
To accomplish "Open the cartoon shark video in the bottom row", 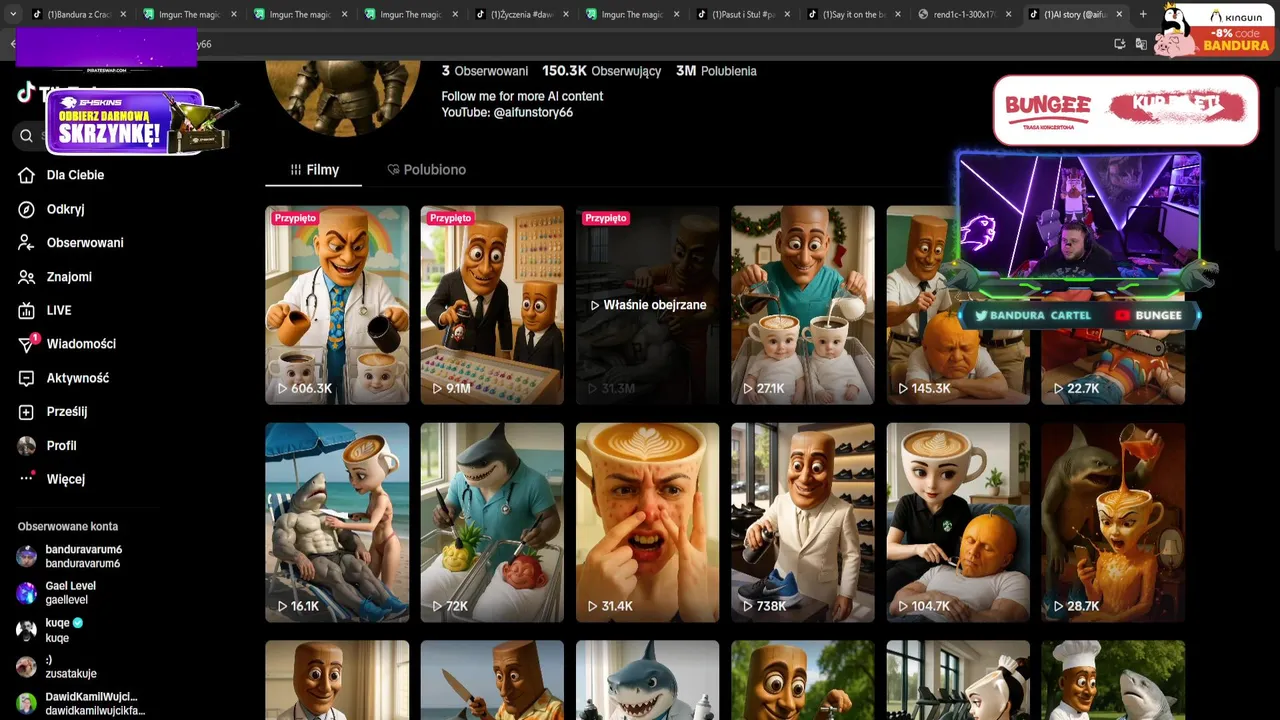I will point(647,680).
